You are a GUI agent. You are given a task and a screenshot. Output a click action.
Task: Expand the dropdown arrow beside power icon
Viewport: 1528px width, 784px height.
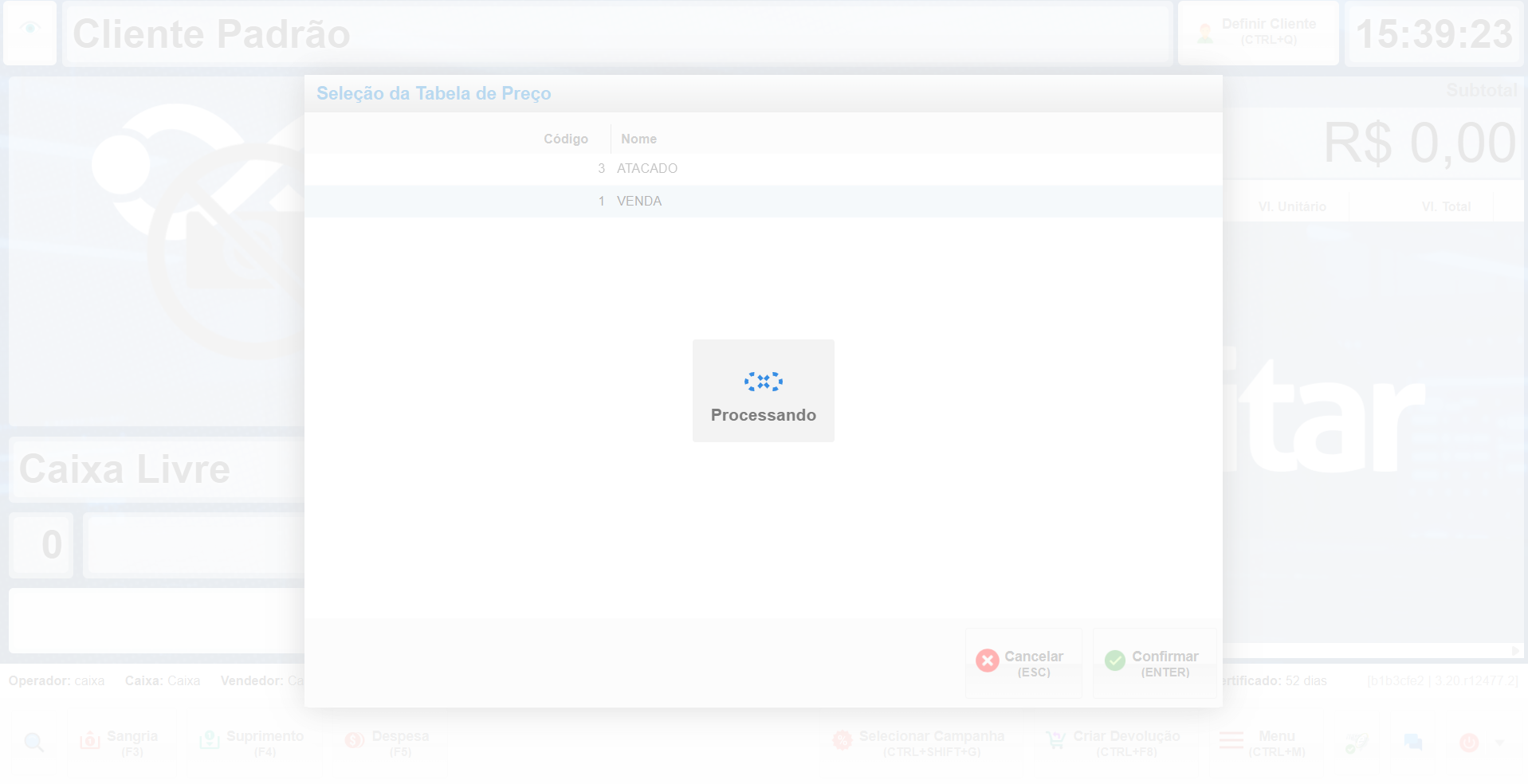(1499, 743)
